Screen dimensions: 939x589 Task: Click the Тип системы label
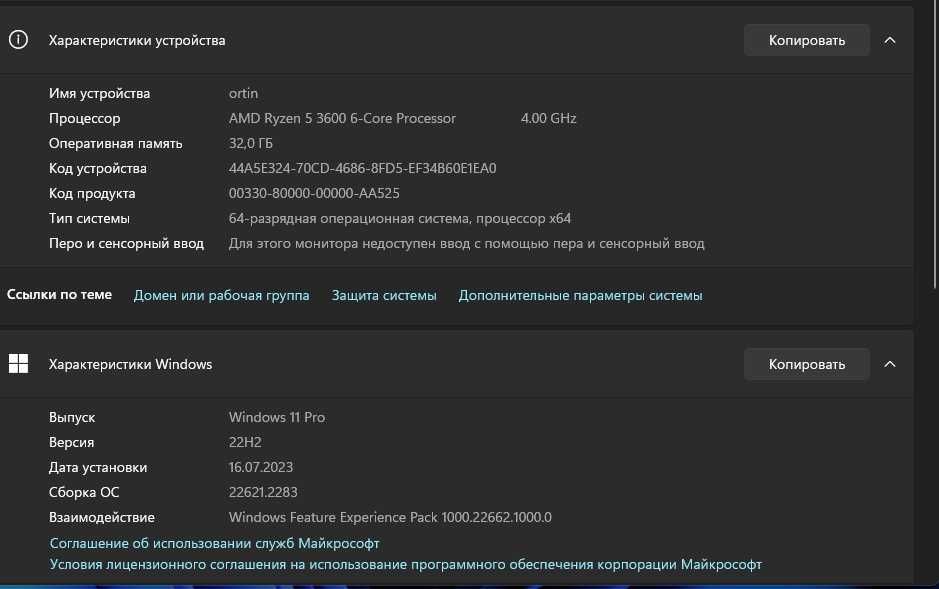click(x=89, y=218)
